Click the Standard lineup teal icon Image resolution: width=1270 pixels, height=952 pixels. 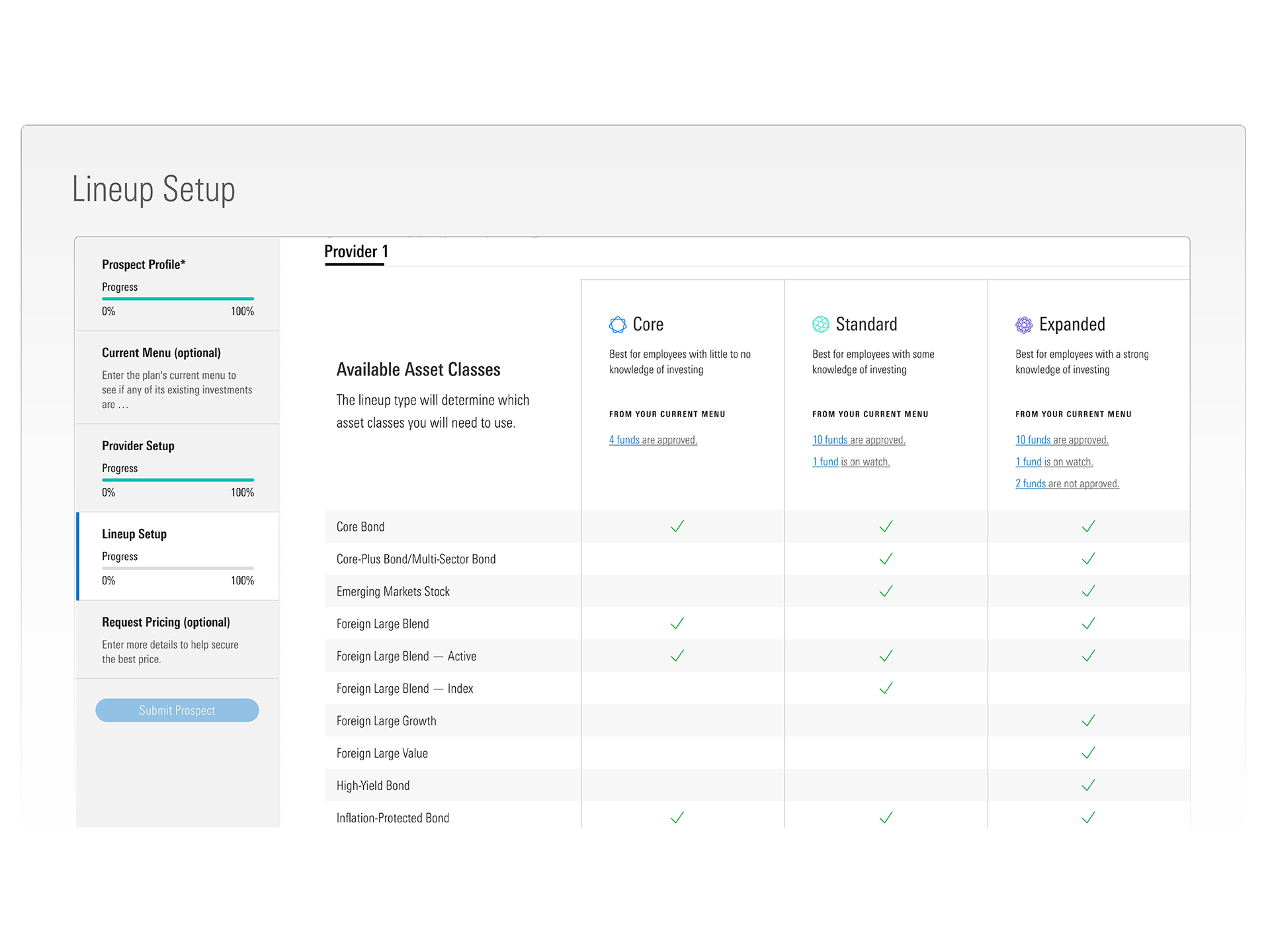[820, 325]
